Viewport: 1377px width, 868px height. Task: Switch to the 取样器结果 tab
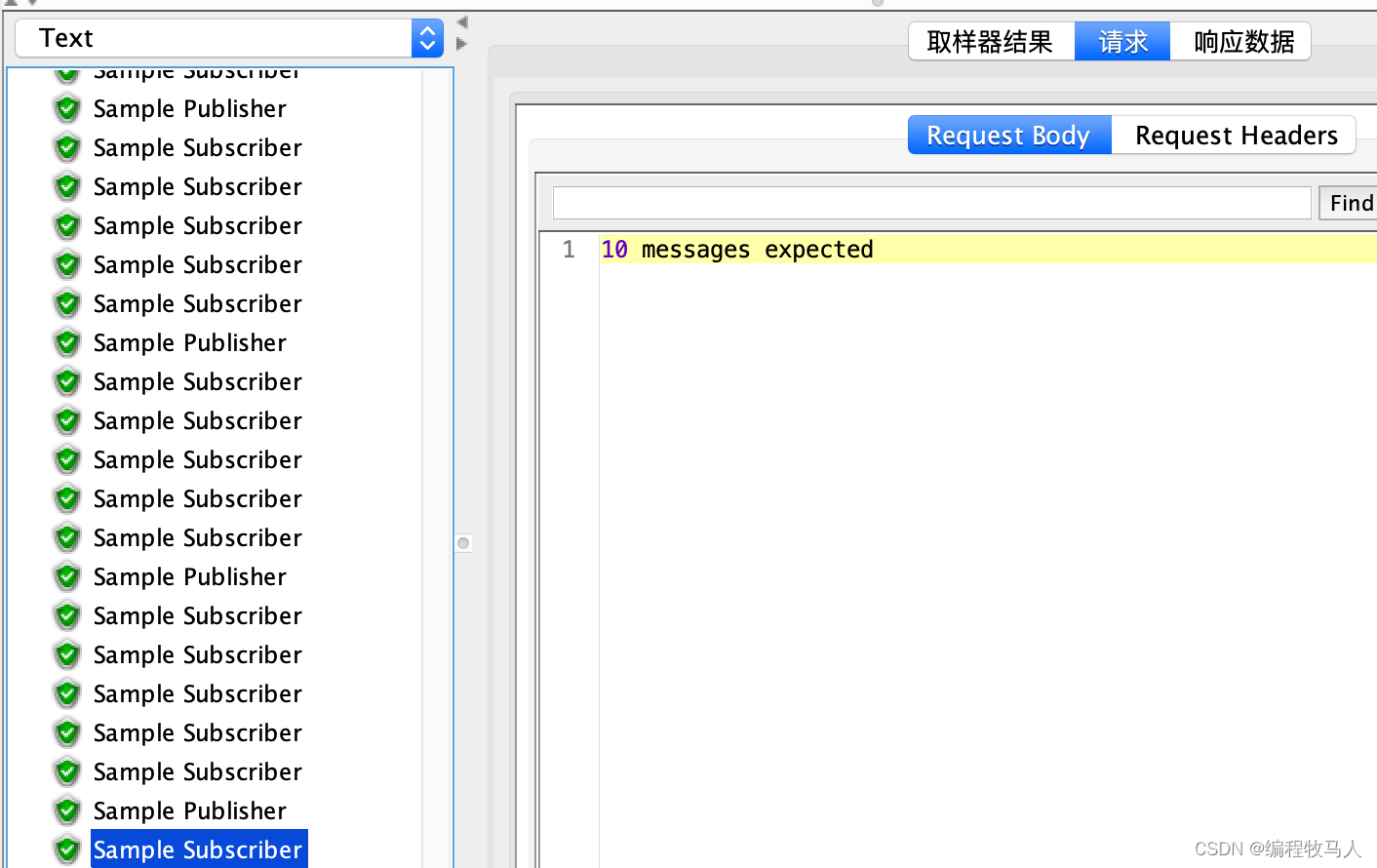[x=991, y=42]
